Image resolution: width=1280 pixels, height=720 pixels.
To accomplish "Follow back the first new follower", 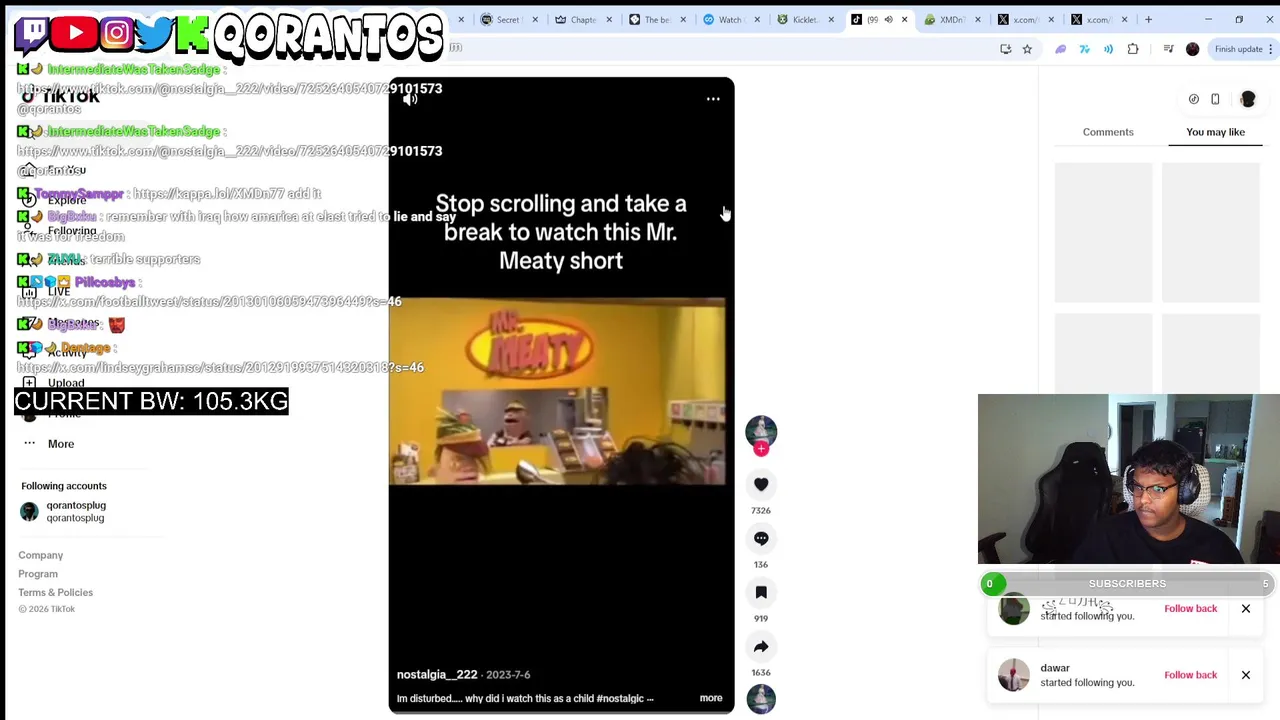I will point(1190,608).
